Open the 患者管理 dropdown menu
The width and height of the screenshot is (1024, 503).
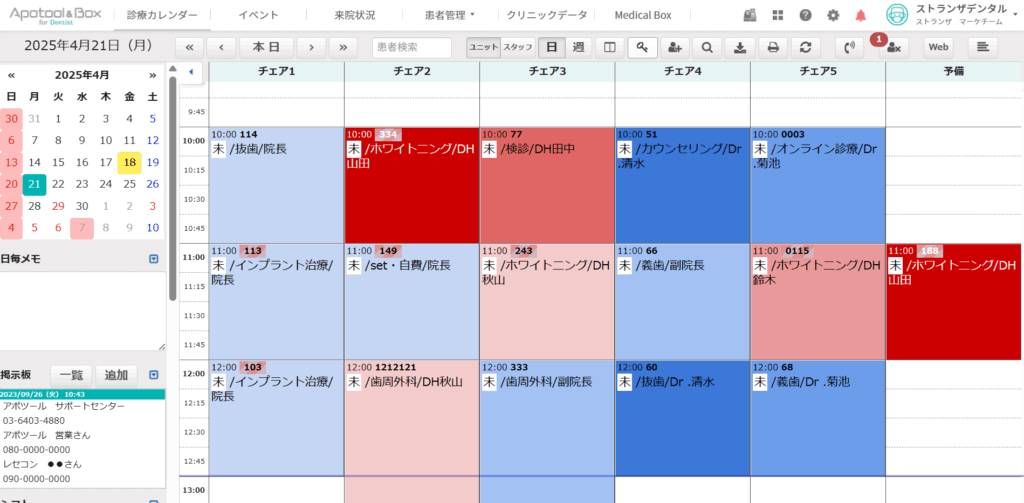pos(451,15)
